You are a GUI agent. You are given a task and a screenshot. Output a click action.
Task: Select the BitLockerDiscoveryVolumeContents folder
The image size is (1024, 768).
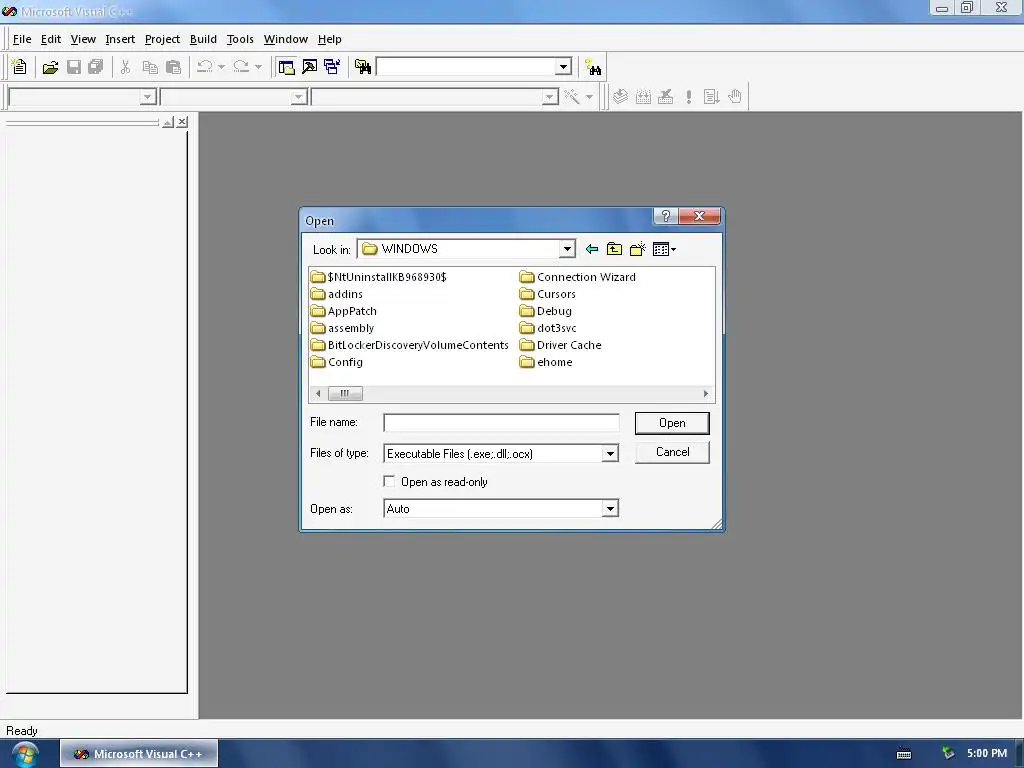pyautogui.click(x=409, y=345)
